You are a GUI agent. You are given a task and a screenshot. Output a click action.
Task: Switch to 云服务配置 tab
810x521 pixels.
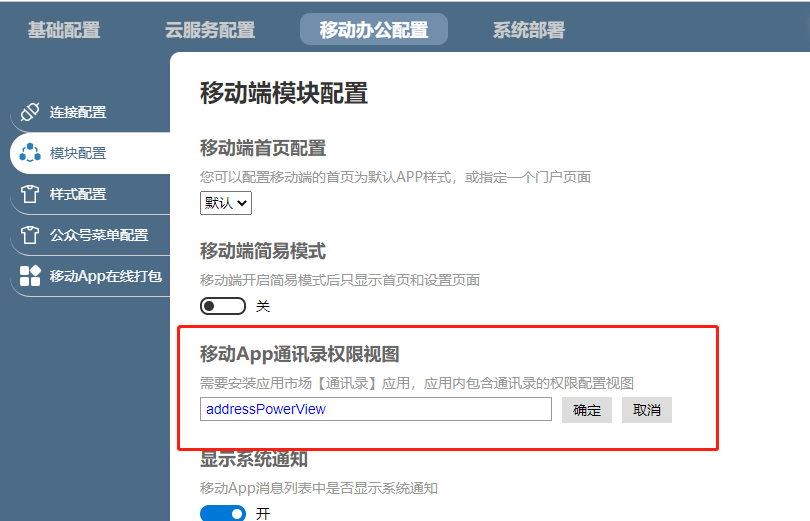point(210,30)
